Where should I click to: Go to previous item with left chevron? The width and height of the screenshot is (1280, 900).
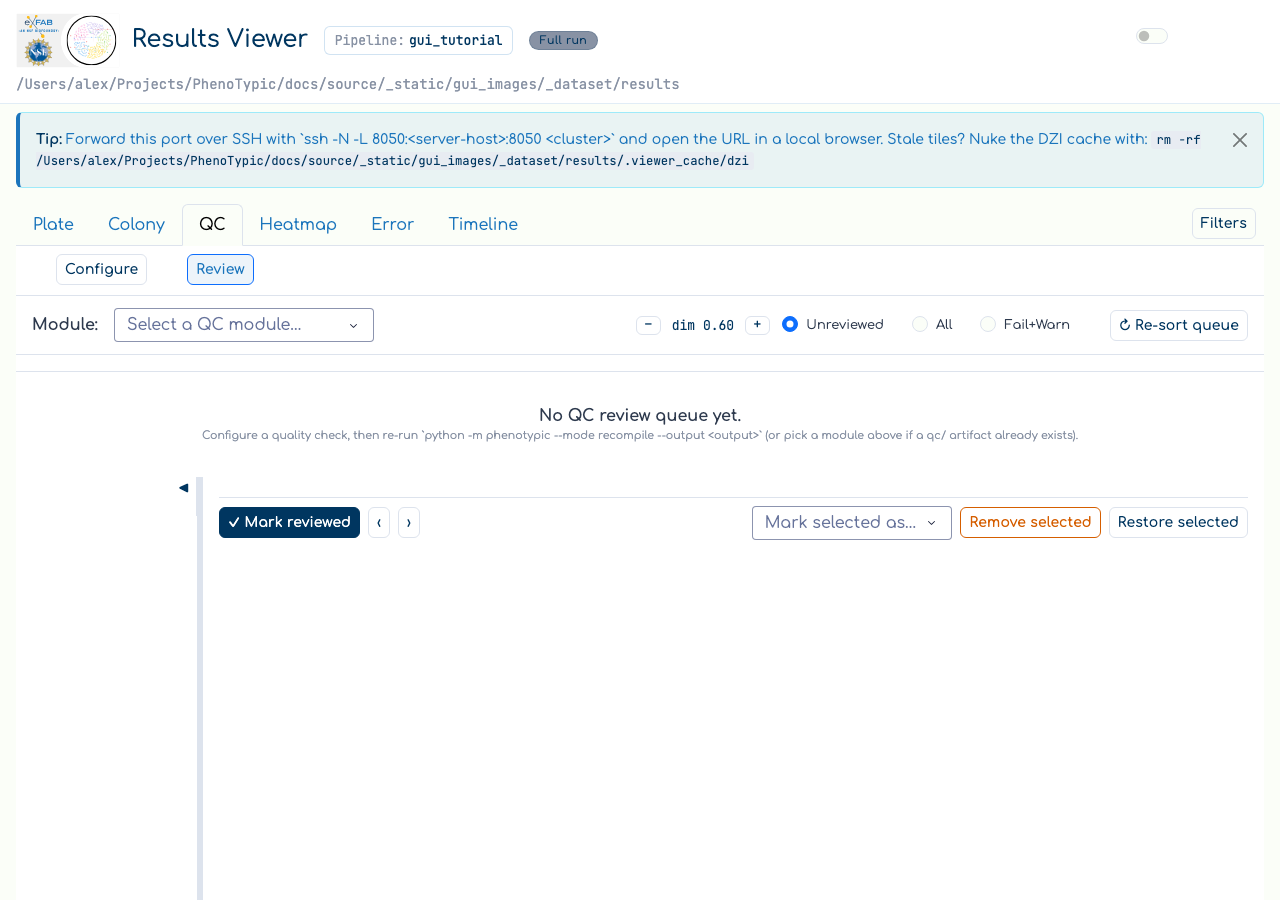[379, 522]
